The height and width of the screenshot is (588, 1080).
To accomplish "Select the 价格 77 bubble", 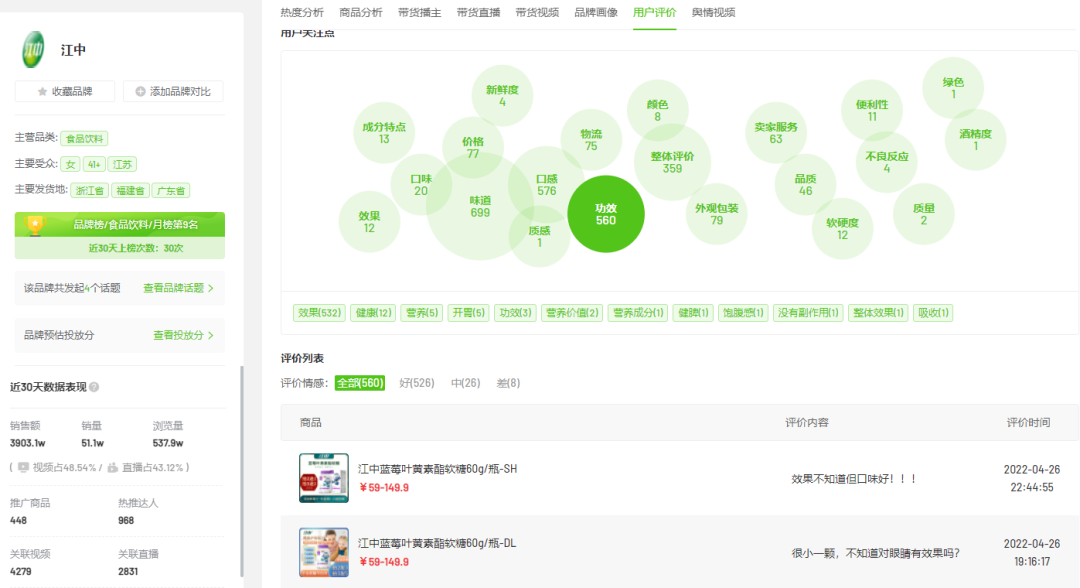I will tap(473, 147).
